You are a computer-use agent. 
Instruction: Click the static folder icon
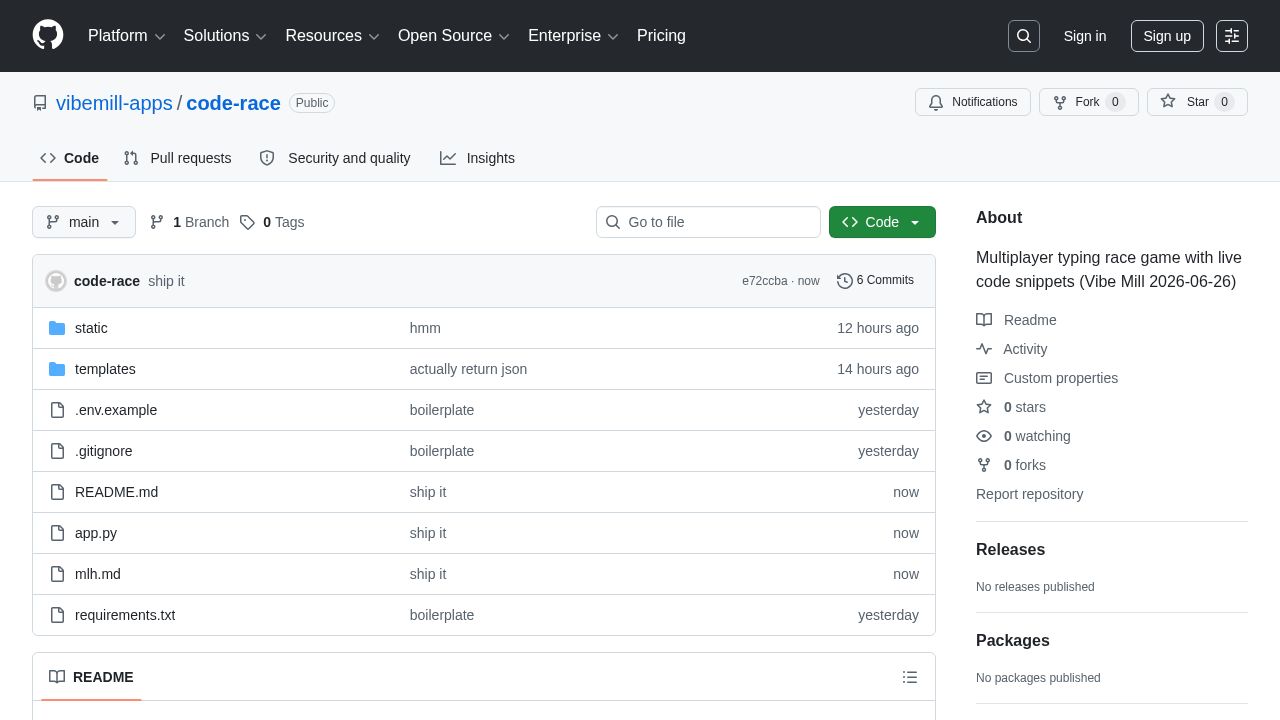tap(57, 328)
